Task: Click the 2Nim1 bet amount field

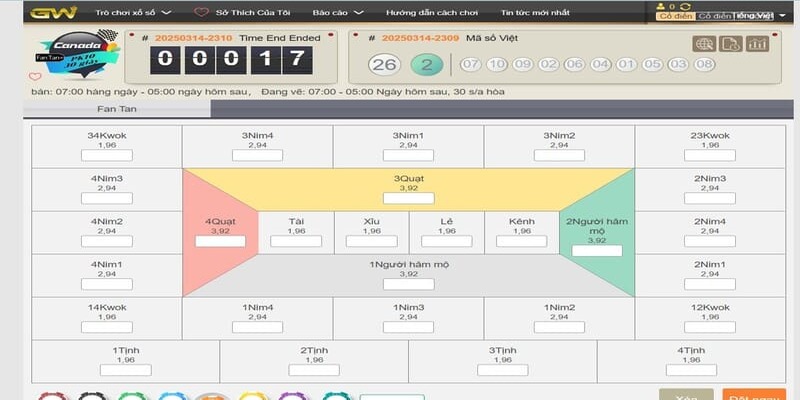Action: click(x=710, y=284)
